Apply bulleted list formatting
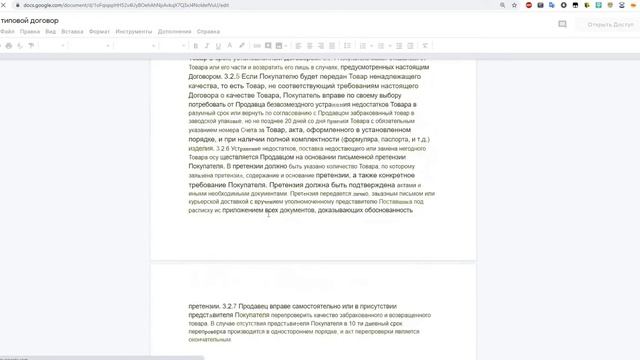The image size is (640, 360). [x=381, y=46]
